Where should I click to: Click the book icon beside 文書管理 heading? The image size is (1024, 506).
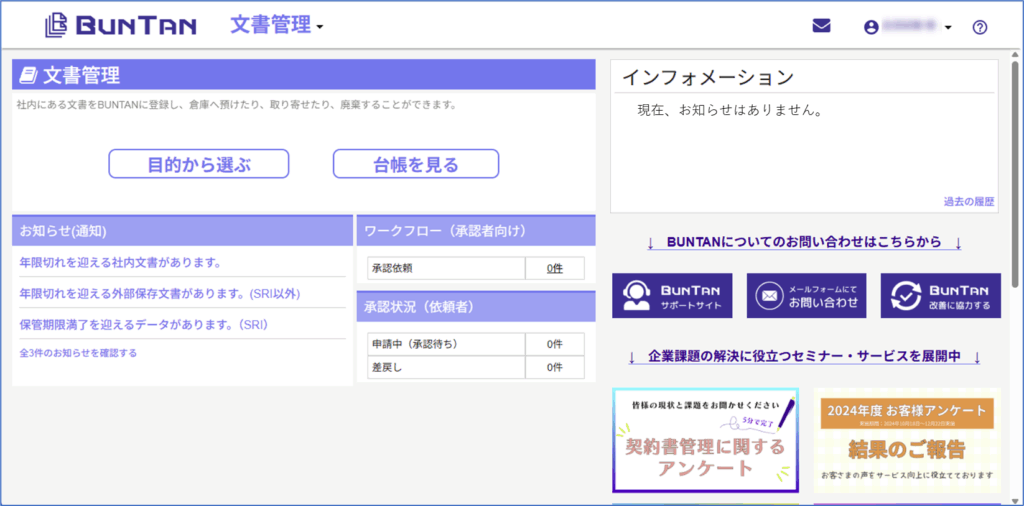coord(28,74)
